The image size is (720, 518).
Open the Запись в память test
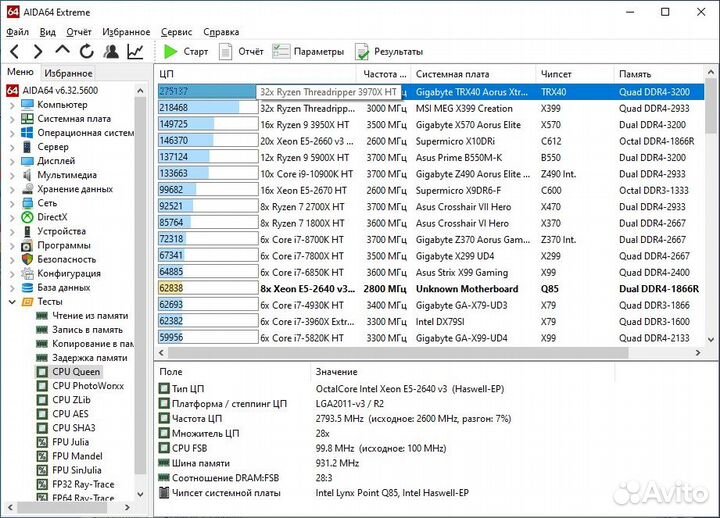pyautogui.click(x=80, y=330)
